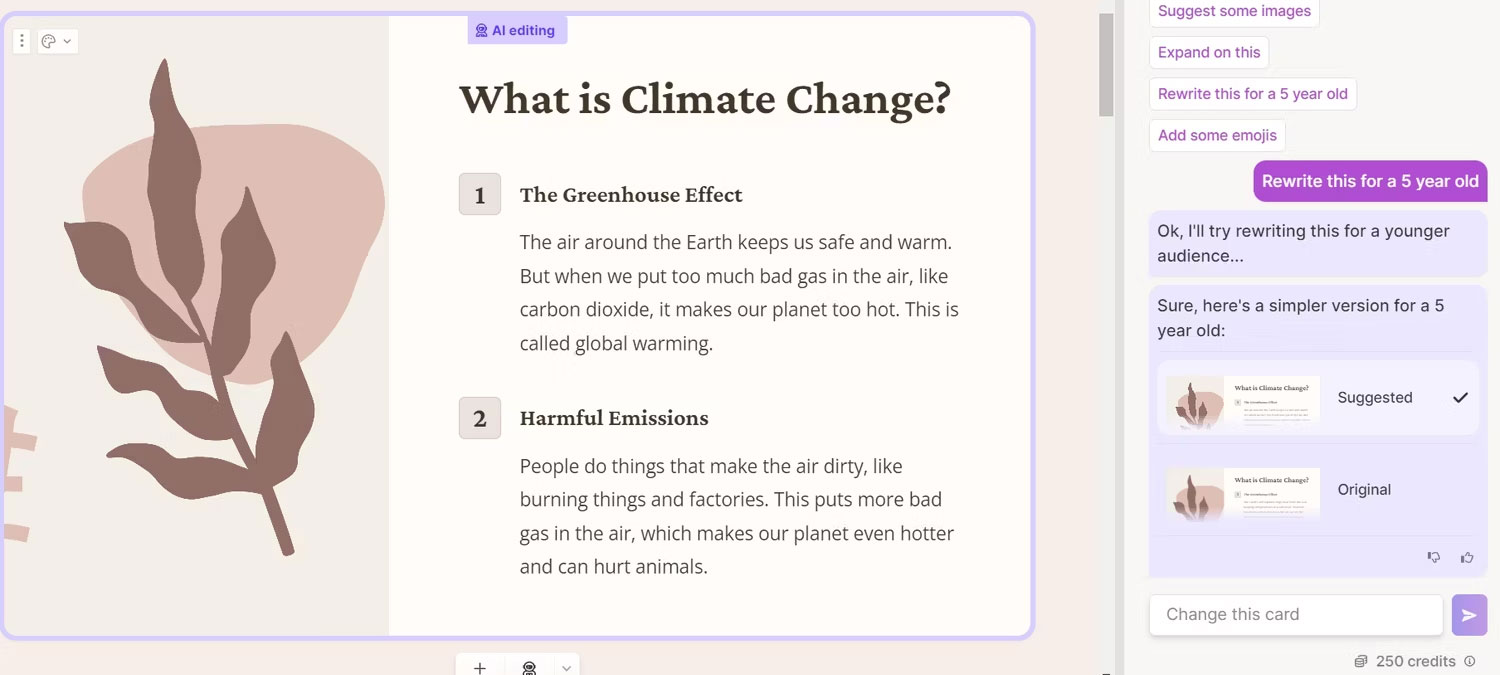This screenshot has width=1500, height=675.
Task: Give thumbs down to AI response
Action: 1434,558
